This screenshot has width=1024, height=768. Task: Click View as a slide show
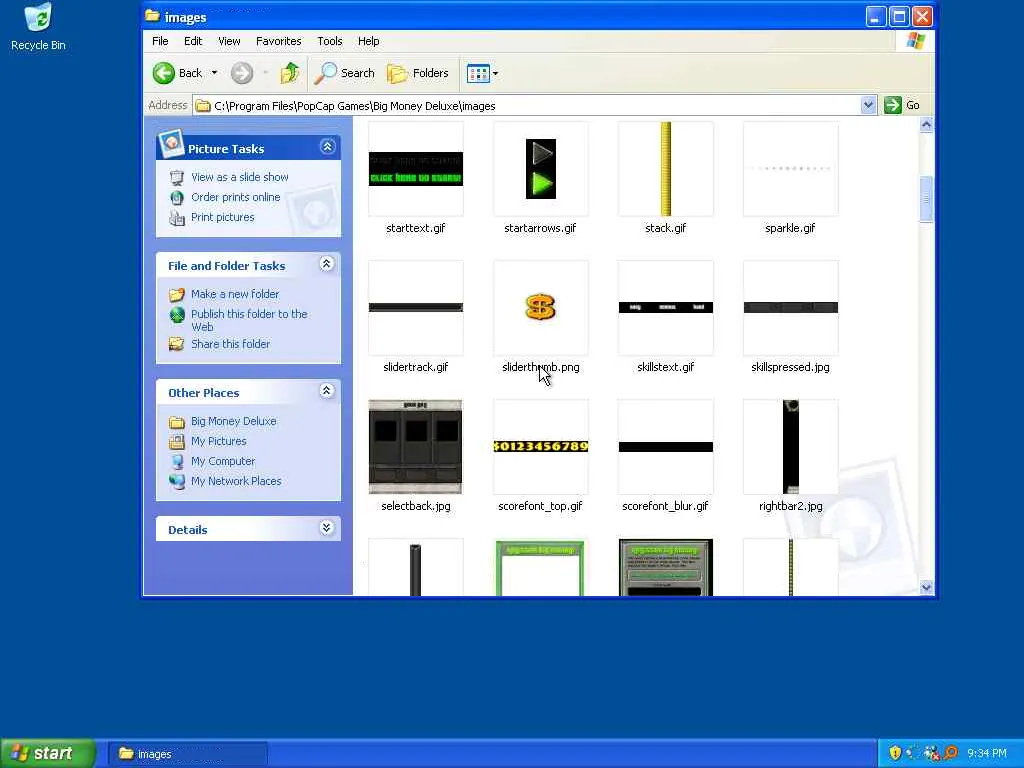tap(240, 177)
